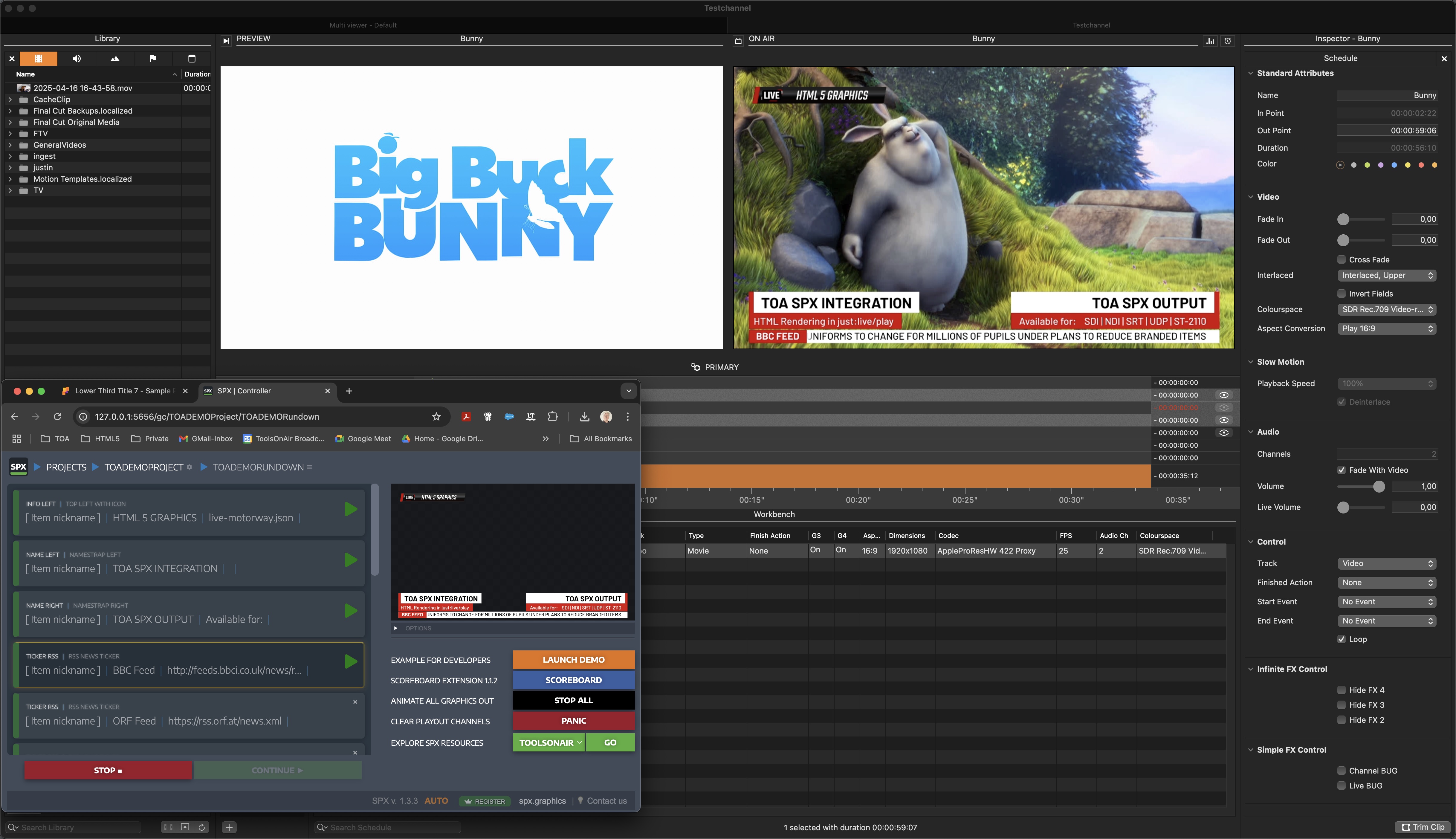Toggle the Invert Fields checkbox
This screenshot has width=1456, height=839.
pyautogui.click(x=1341, y=294)
